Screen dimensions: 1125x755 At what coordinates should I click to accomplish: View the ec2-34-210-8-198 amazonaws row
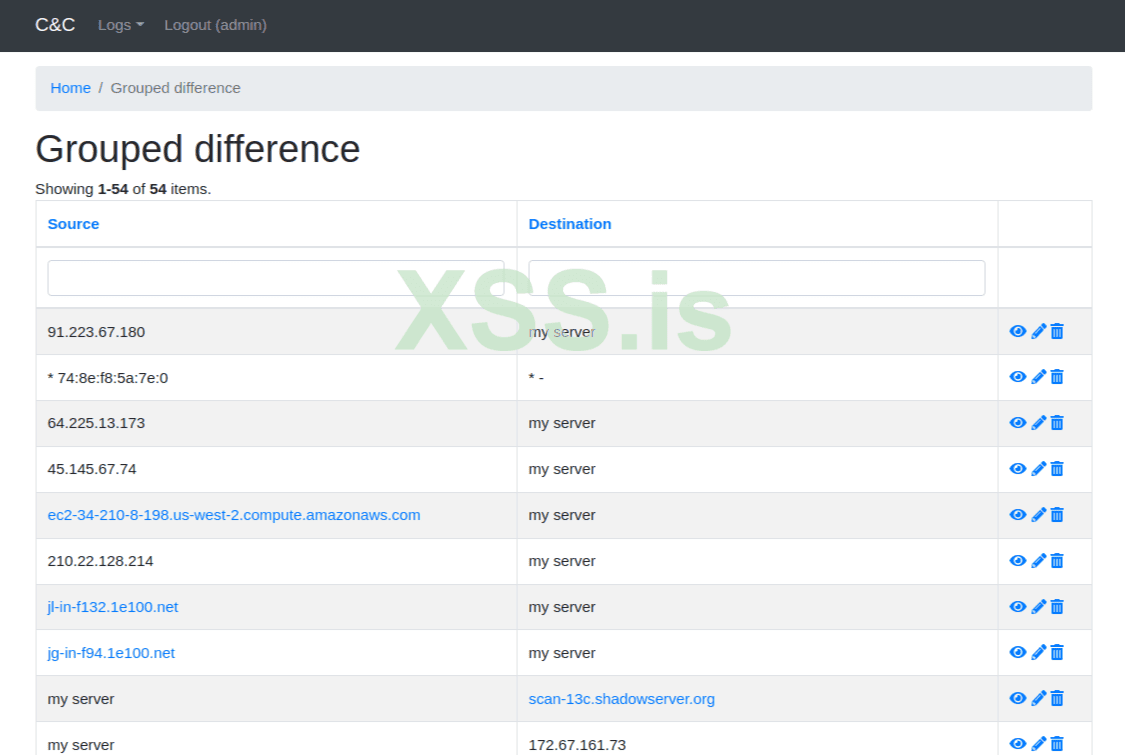pos(1017,515)
